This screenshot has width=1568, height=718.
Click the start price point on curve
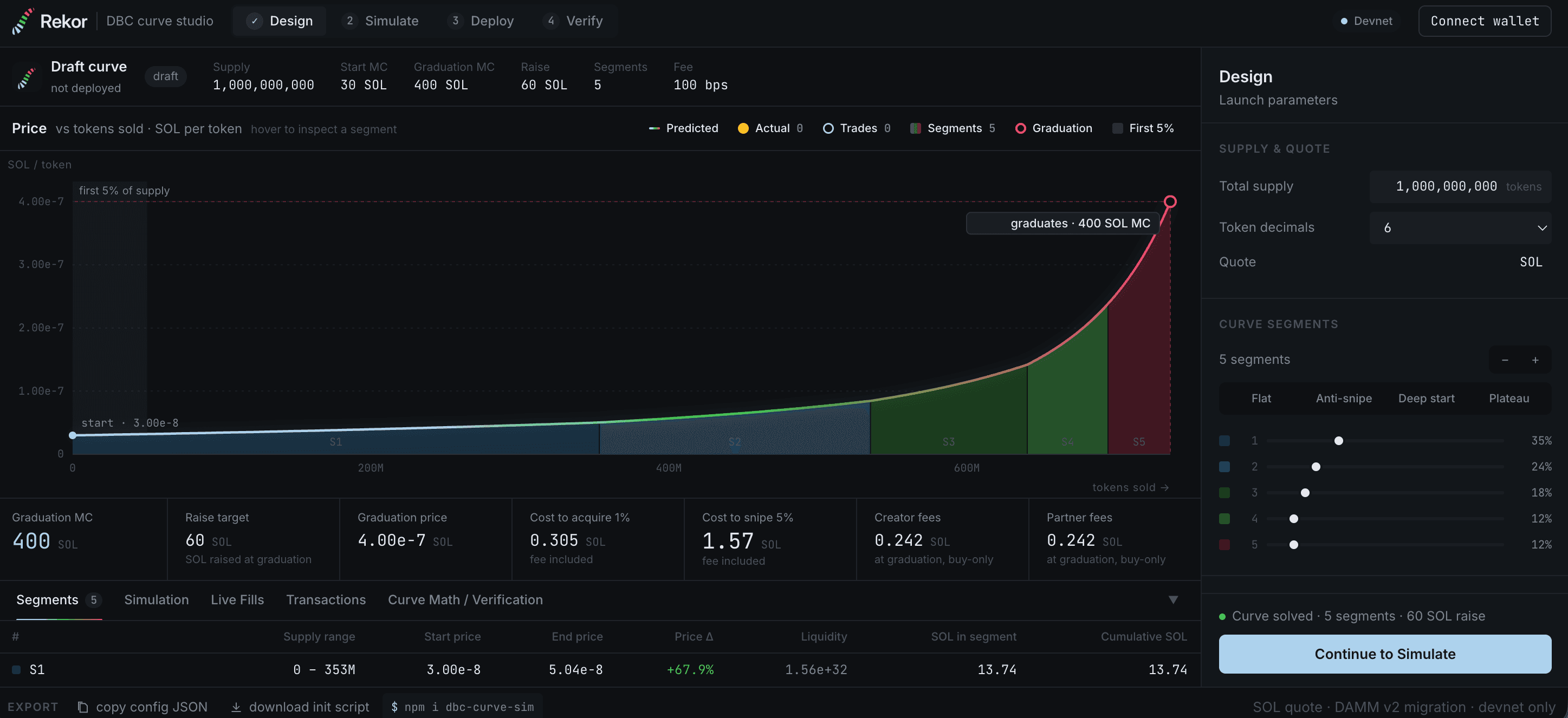pyautogui.click(x=73, y=435)
